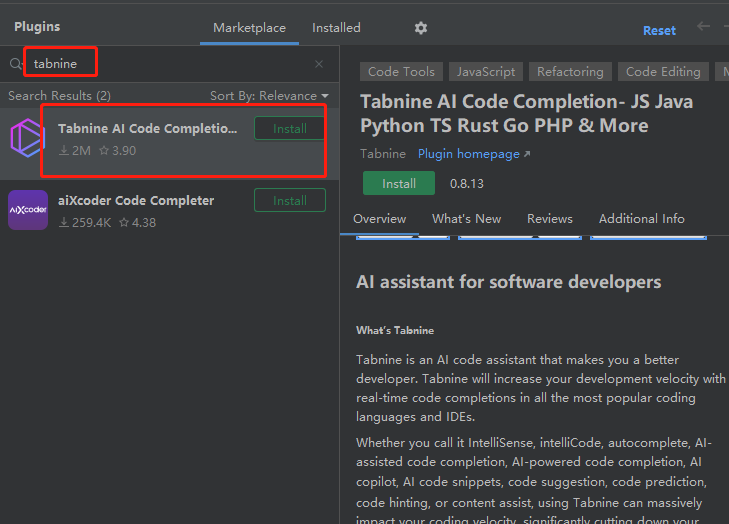The height and width of the screenshot is (524, 729).
Task: Clear the tabnine search text
Action: coord(319,64)
